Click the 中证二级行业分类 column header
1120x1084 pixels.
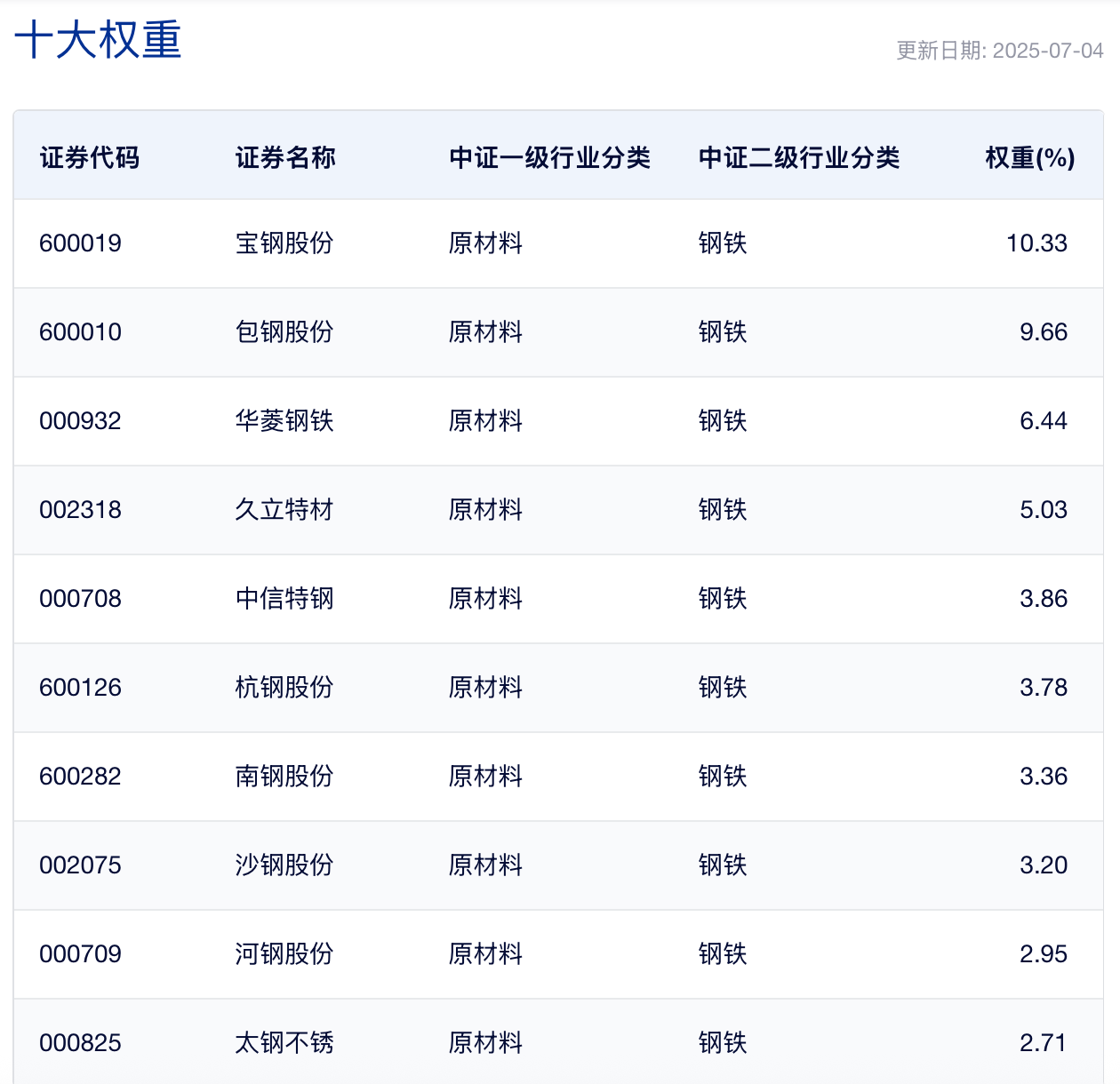(x=799, y=158)
